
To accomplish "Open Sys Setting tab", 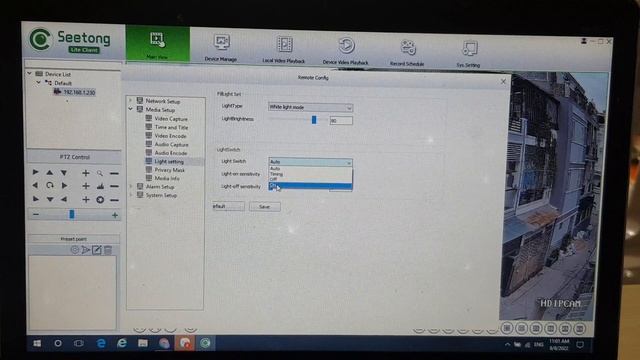I will coord(468,53).
